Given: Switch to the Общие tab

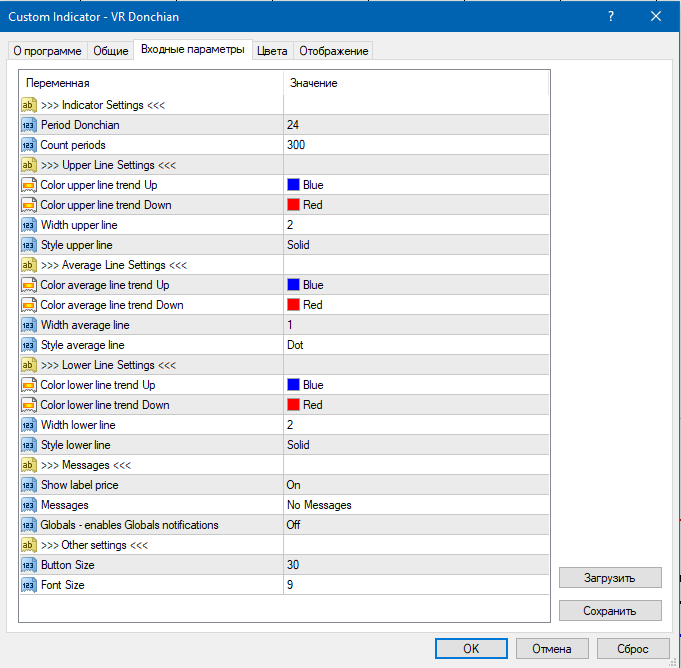Looking at the screenshot, I should coord(111,51).
